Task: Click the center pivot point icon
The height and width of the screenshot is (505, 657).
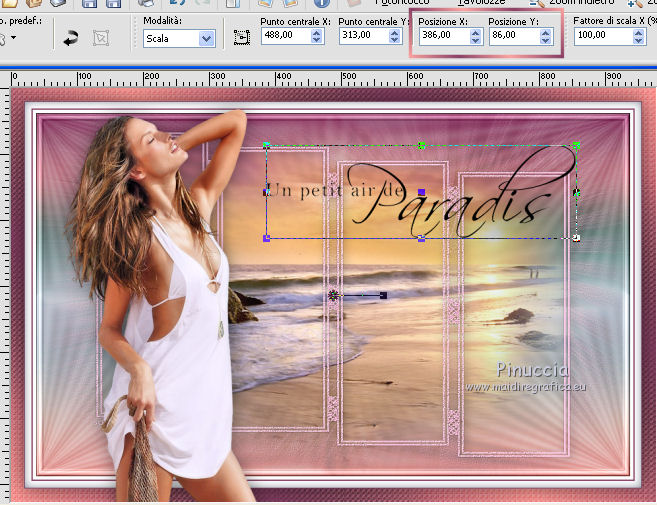Action: (242, 37)
